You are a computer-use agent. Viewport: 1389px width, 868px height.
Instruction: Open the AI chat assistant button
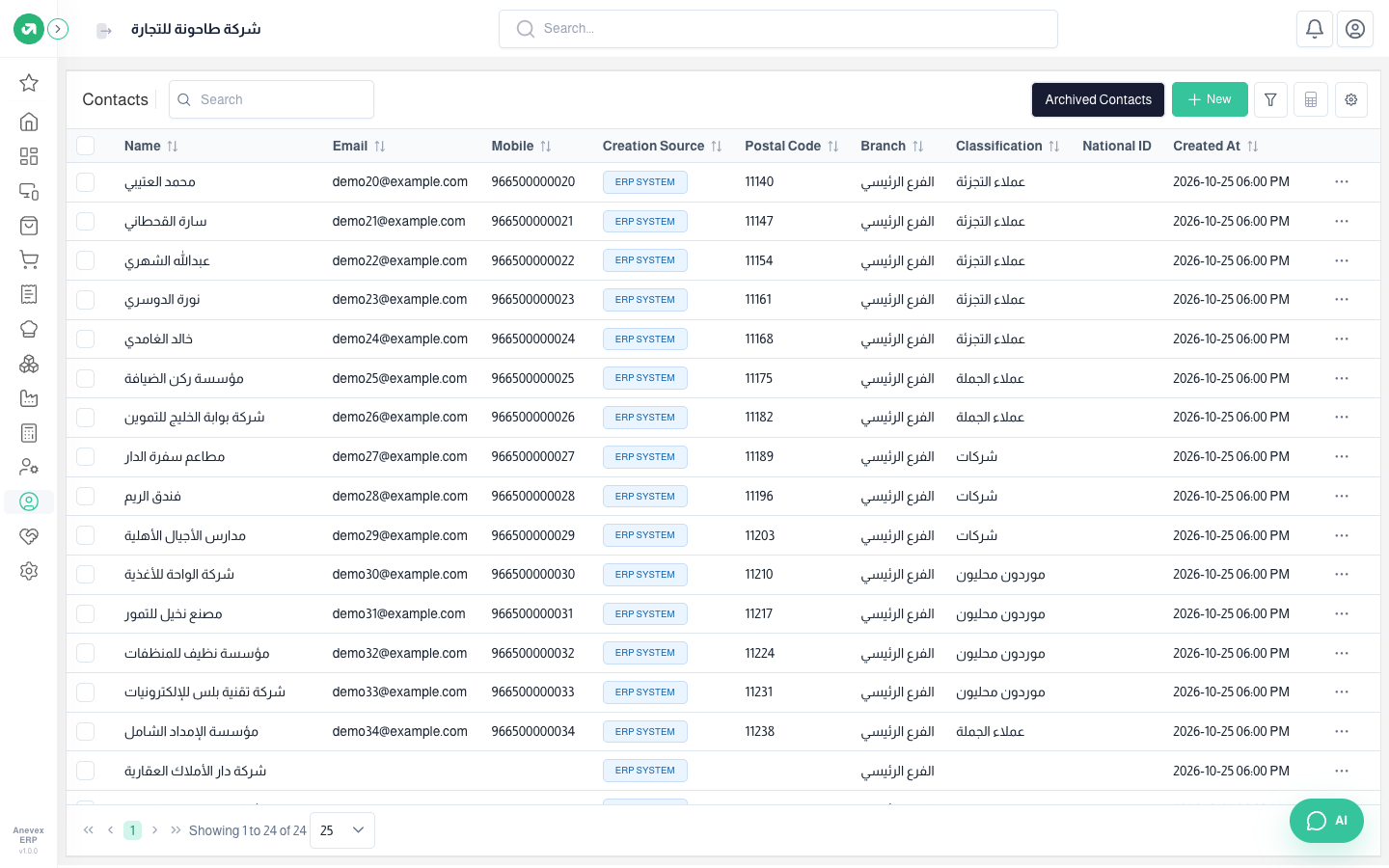[1326, 821]
